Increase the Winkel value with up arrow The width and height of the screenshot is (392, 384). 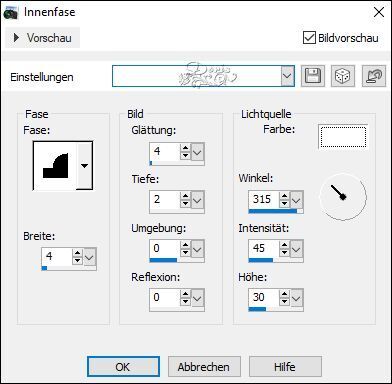284,196
